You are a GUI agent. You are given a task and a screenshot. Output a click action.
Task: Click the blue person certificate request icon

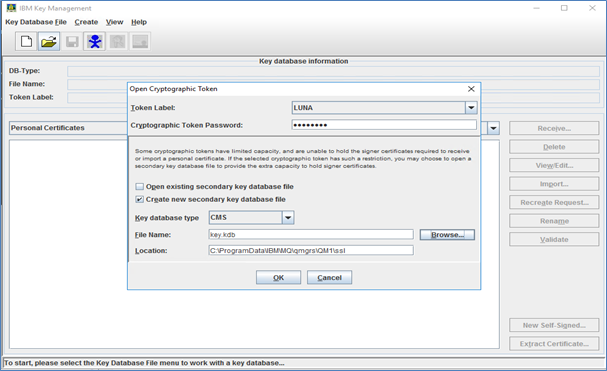[x=94, y=41]
